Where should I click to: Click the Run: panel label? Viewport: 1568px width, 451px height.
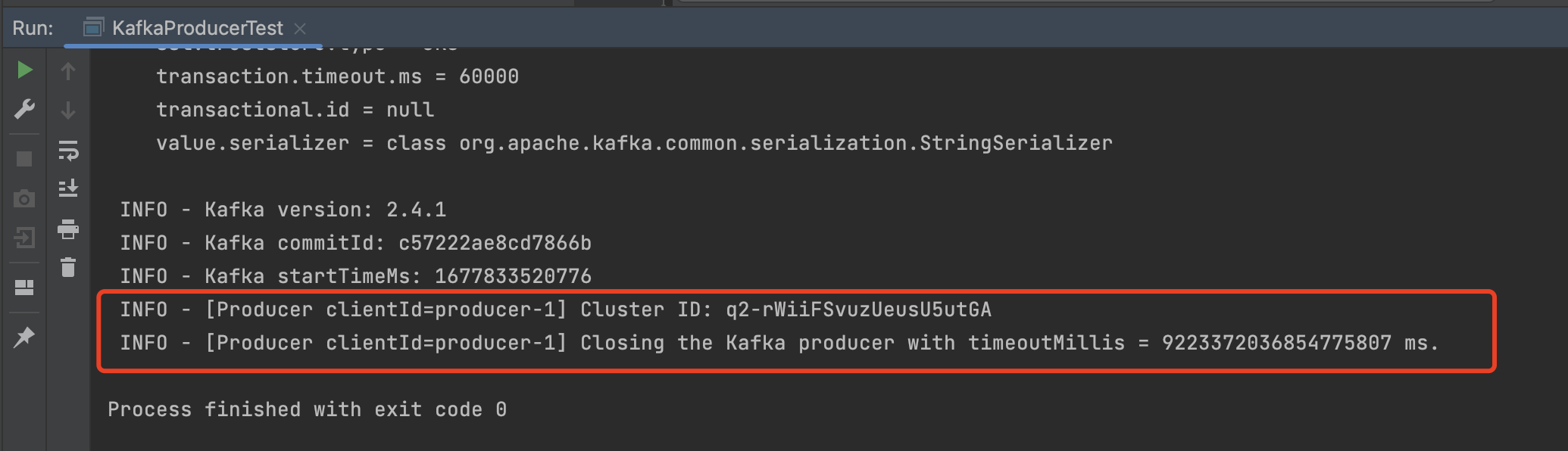point(33,28)
